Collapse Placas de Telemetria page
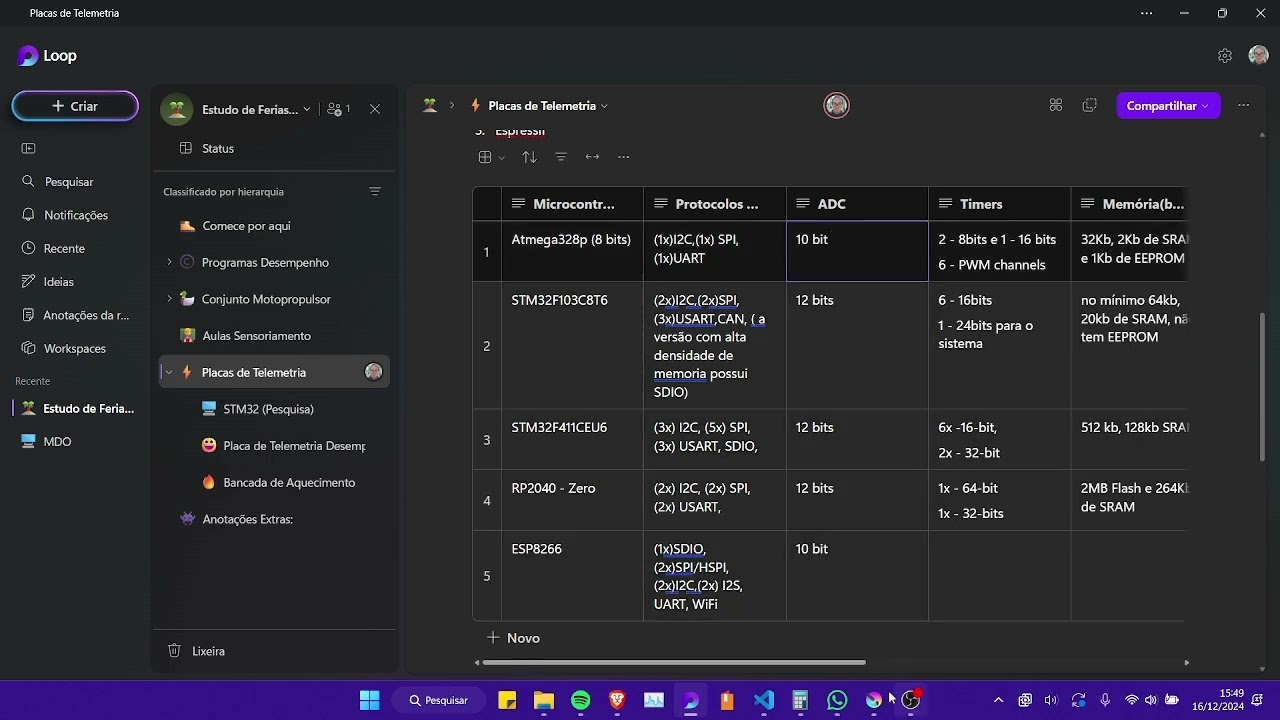Image resolution: width=1280 pixels, height=720 pixels. [x=169, y=372]
